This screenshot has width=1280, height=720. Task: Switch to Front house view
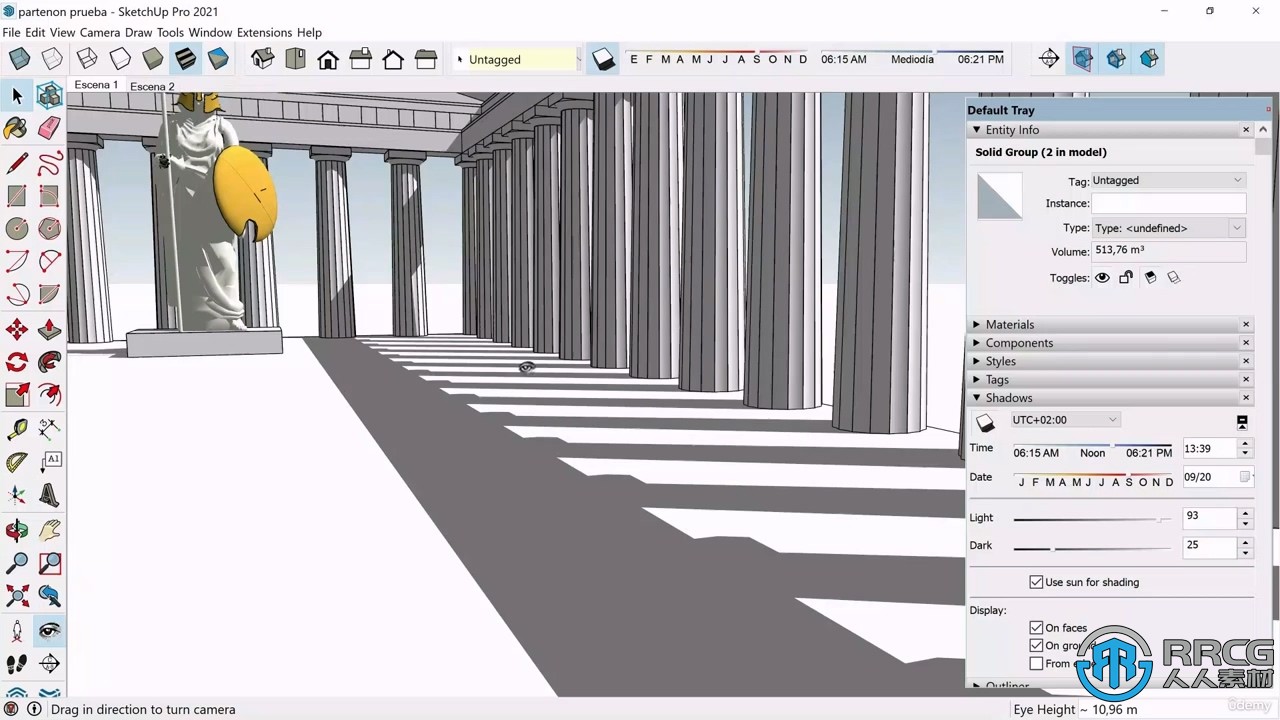(328, 59)
